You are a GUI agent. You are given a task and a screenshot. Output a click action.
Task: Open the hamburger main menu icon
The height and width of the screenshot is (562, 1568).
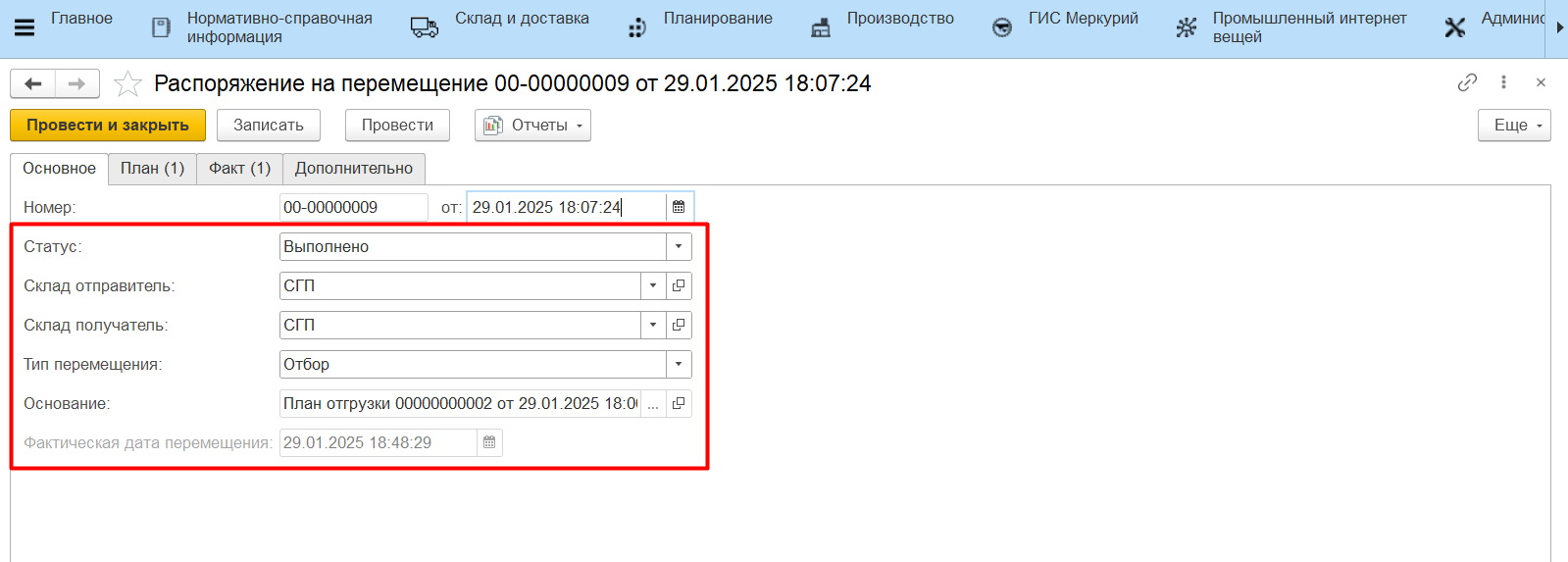click(25, 27)
